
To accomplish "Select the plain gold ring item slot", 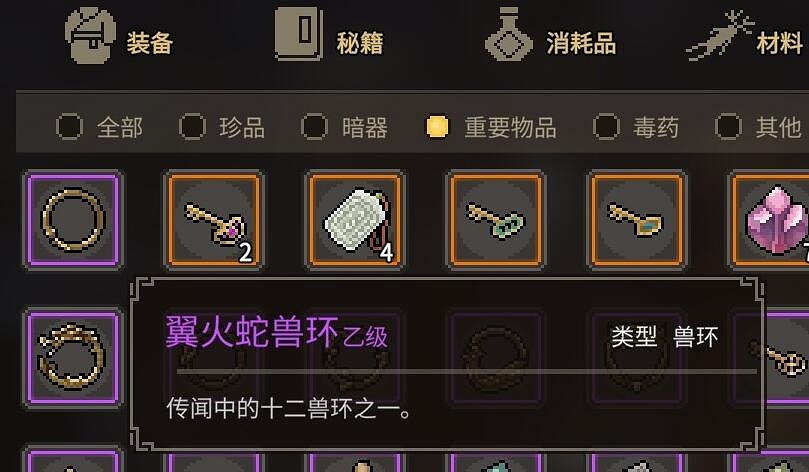I will 73,220.
